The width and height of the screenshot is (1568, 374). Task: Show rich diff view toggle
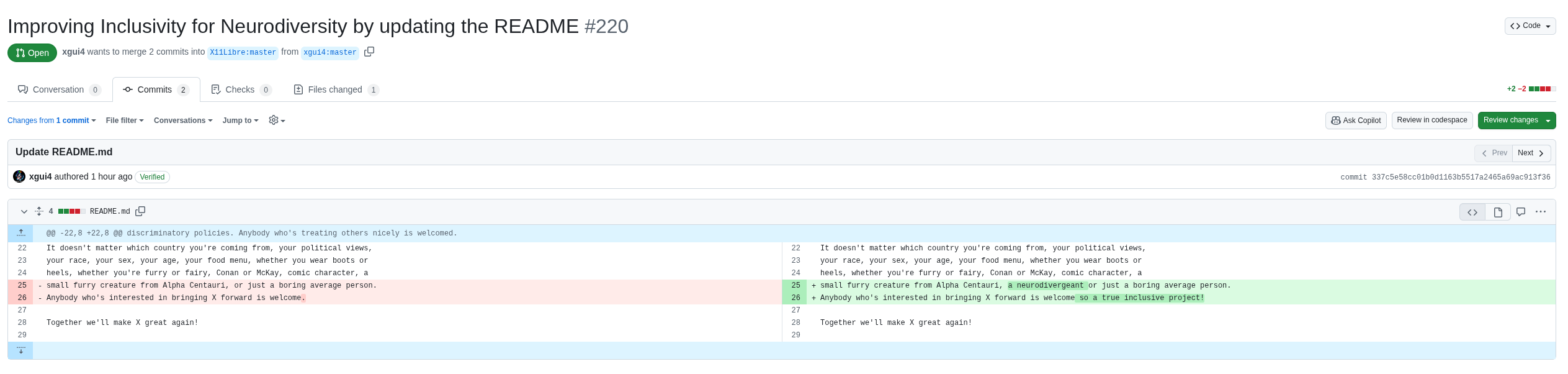point(1498,212)
